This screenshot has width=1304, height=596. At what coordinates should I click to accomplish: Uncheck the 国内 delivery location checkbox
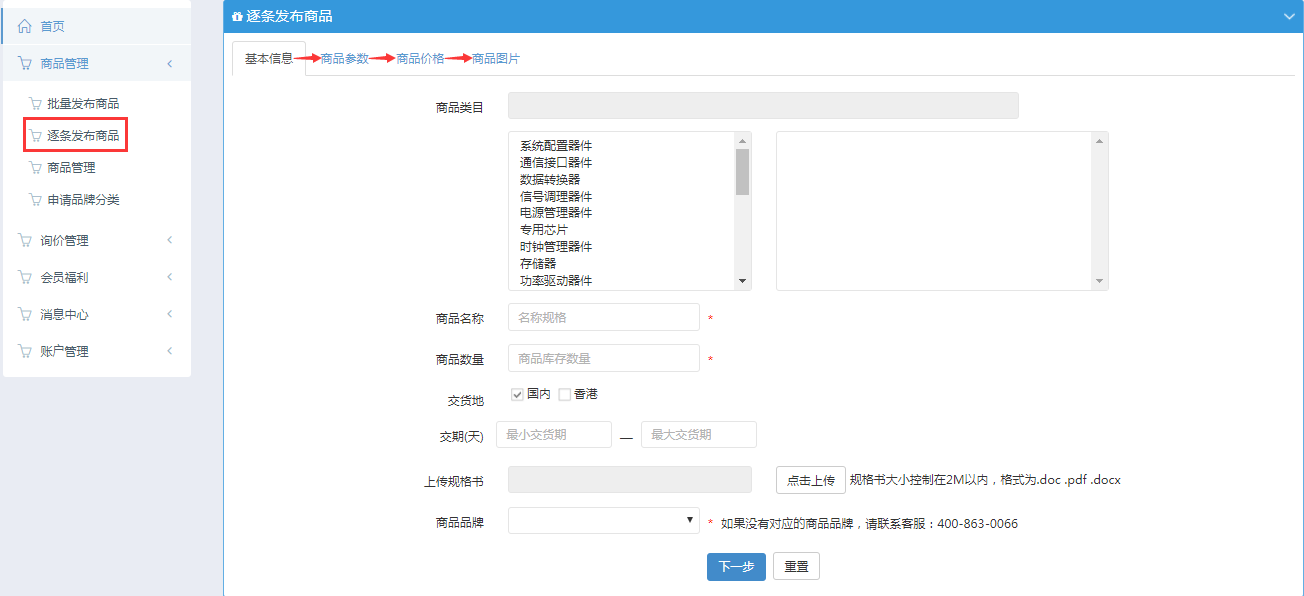point(517,394)
